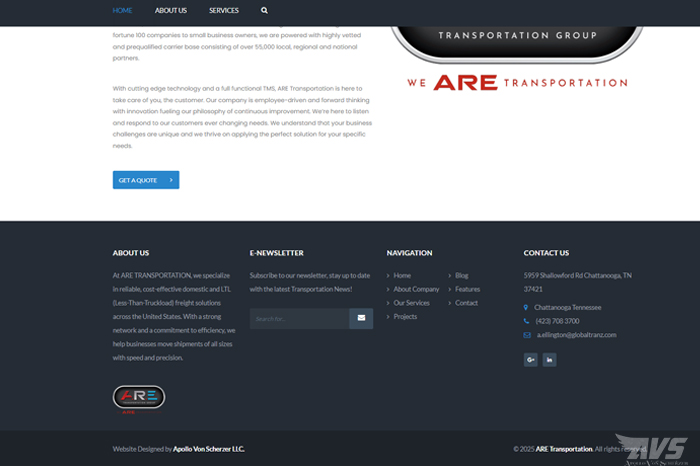Image resolution: width=700 pixels, height=466 pixels.
Task: Click the newsletter Search for... input field
Action: click(x=300, y=319)
